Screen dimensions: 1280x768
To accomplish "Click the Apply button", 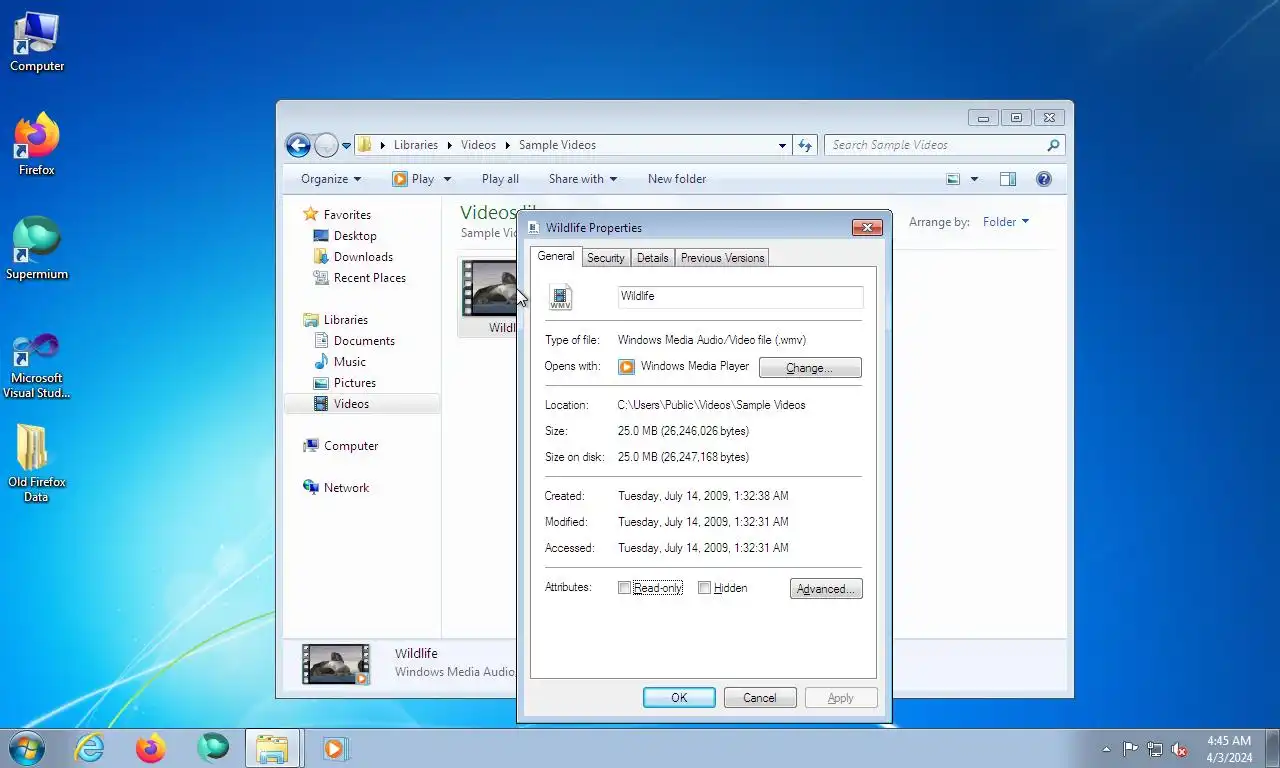I will tap(841, 698).
